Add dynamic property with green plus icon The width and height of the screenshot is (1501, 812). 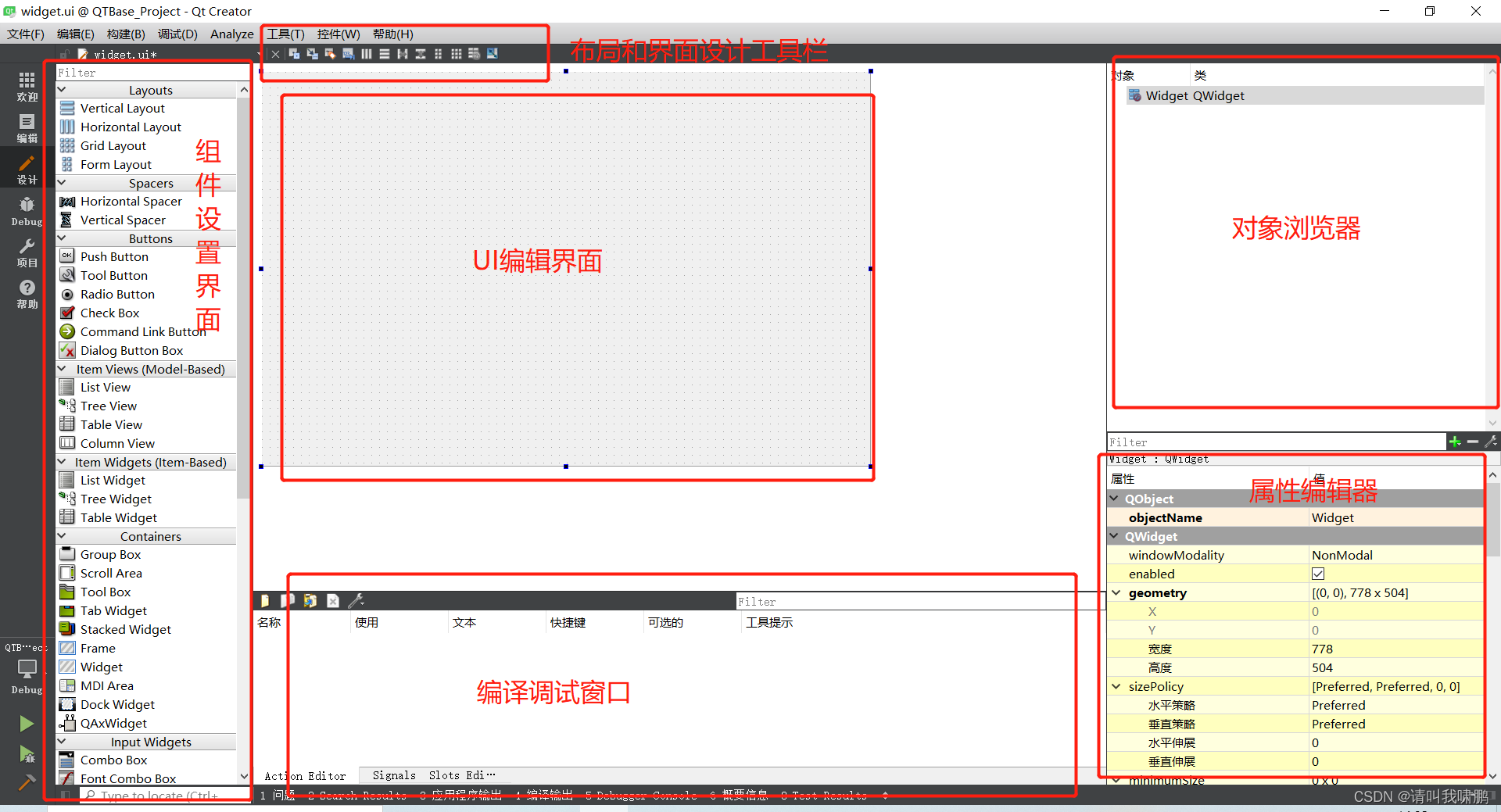pyautogui.click(x=1454, y=442)
